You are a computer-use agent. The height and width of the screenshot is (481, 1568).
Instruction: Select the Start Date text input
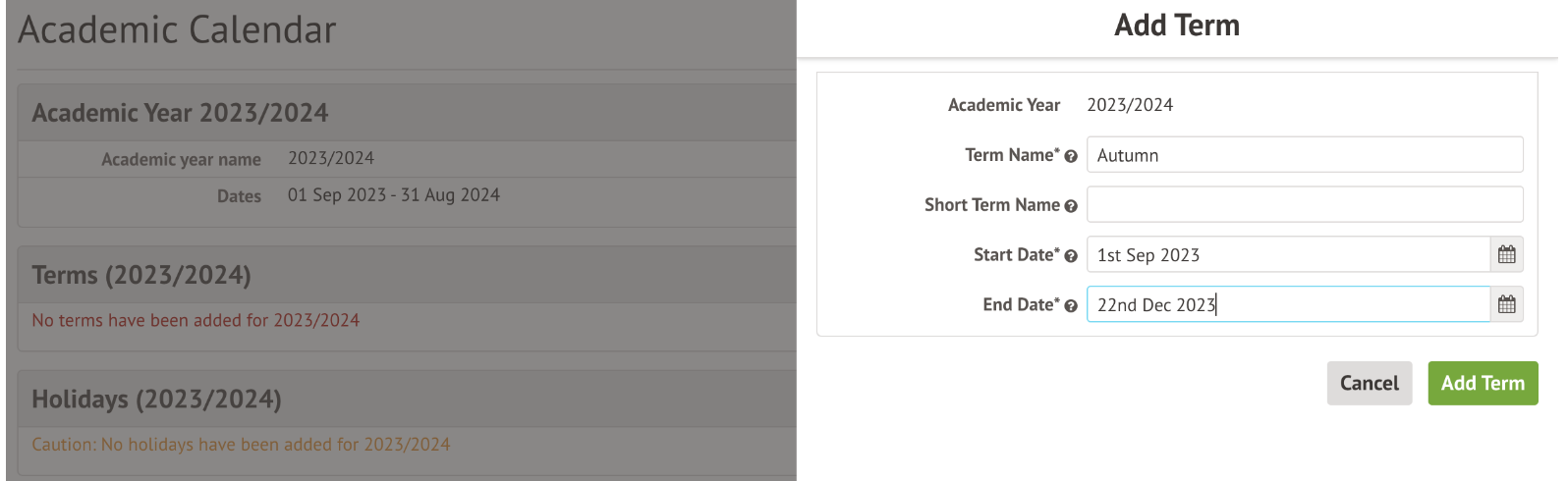[1287, 255]
